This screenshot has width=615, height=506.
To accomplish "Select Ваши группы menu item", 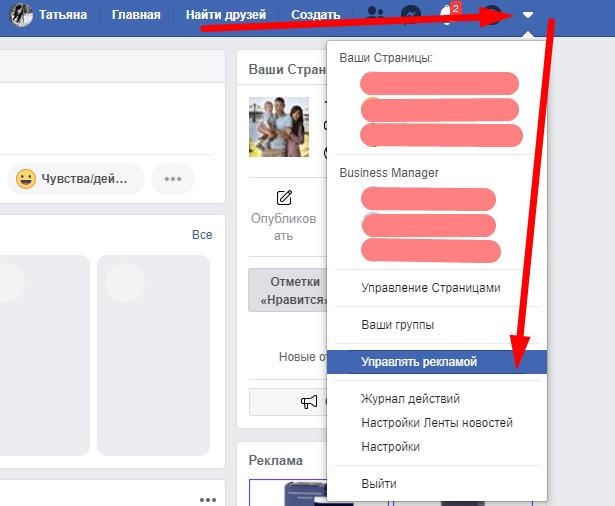I will 397,325.
